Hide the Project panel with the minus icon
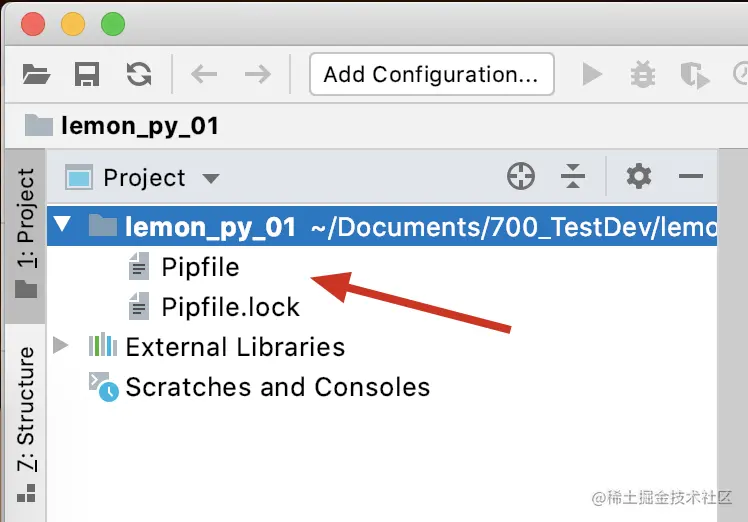 (691, 178)
